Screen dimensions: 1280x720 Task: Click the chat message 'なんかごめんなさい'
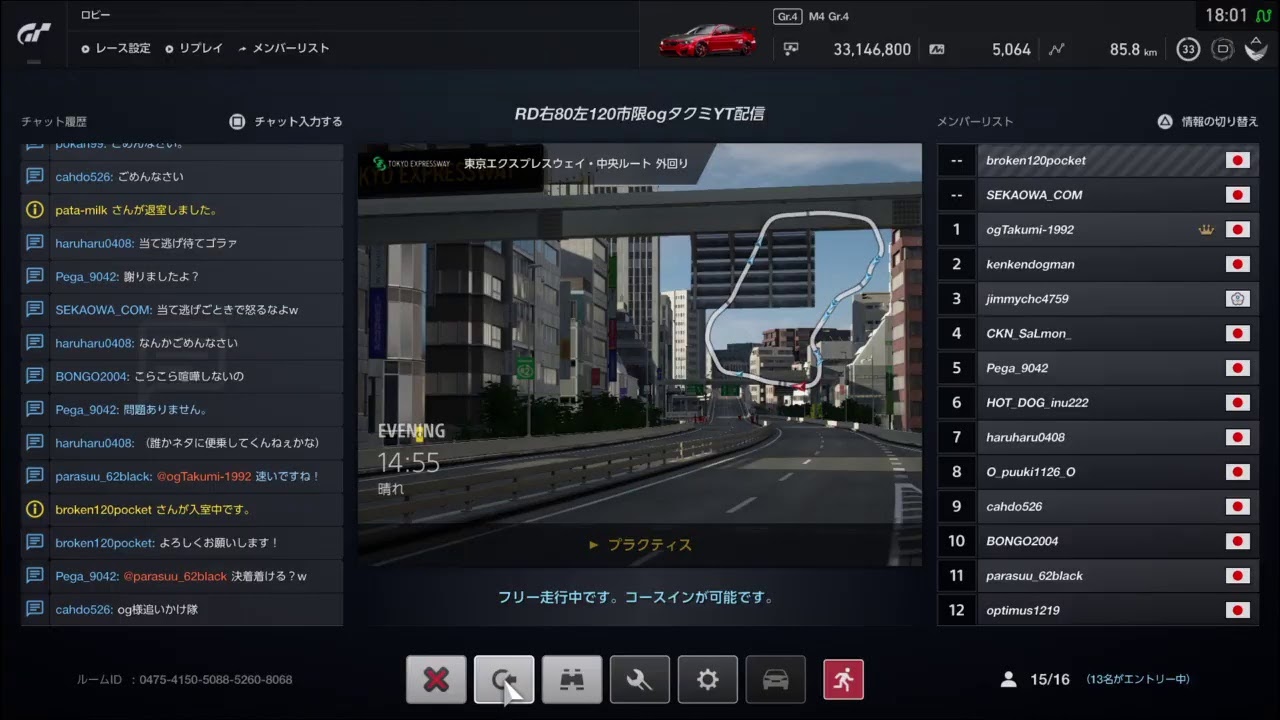pyautogui.click(x=188, y=343)
